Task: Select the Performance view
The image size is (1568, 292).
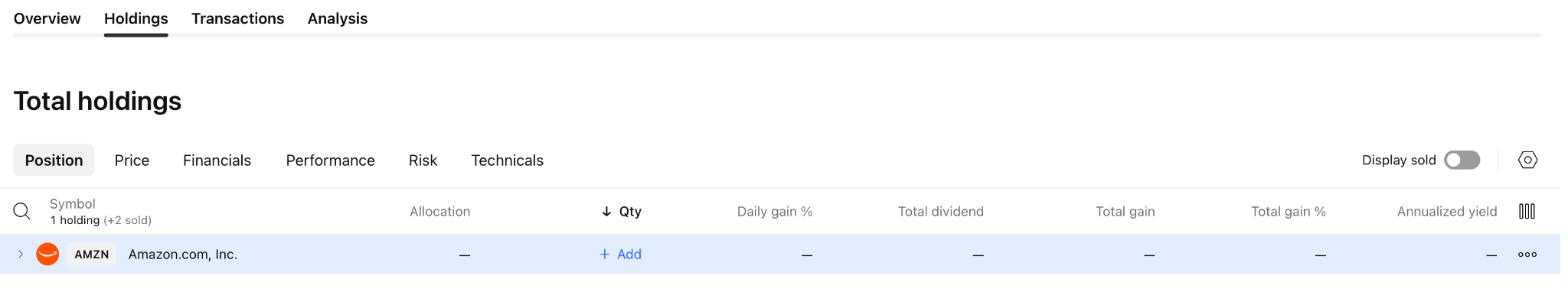Action: (x=330, y=161)
